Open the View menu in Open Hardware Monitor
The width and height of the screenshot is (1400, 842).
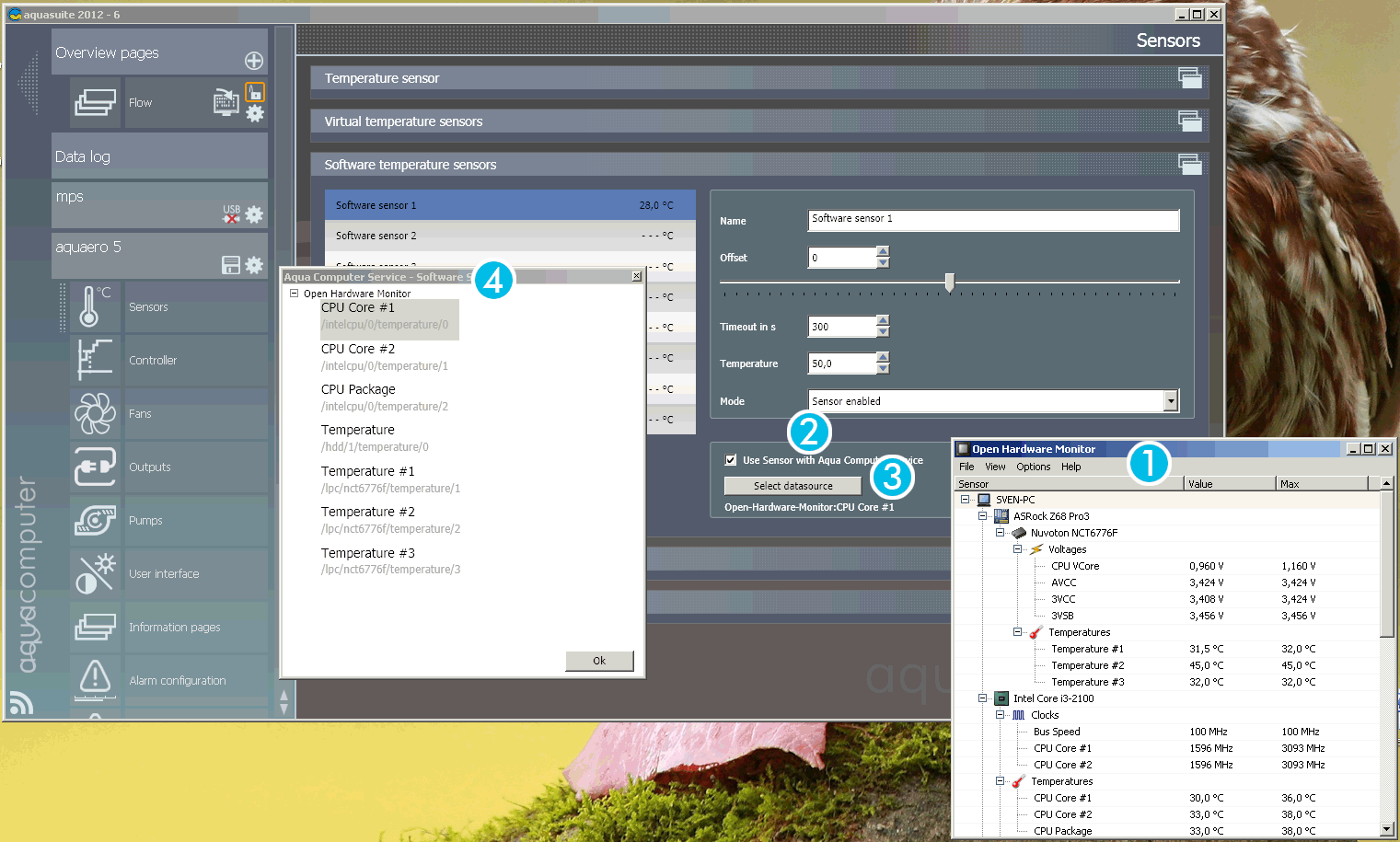pyautogui.click(x=995, y=467)
